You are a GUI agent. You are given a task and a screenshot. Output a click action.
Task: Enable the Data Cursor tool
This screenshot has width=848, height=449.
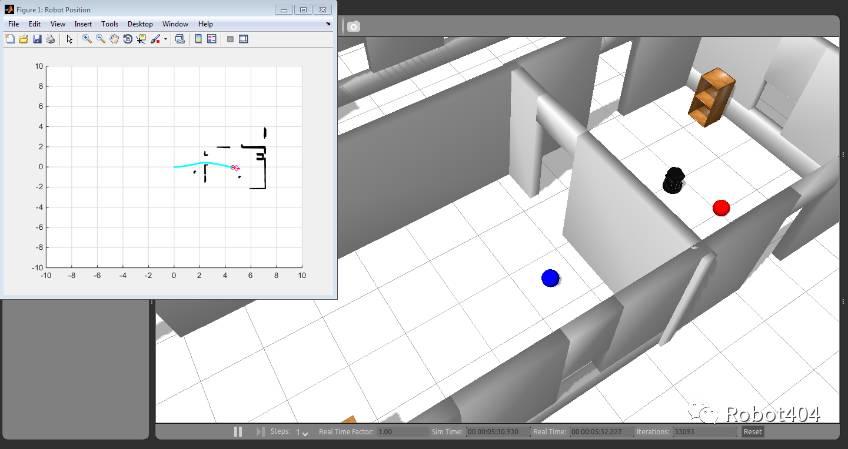click(x=141, y=39)
